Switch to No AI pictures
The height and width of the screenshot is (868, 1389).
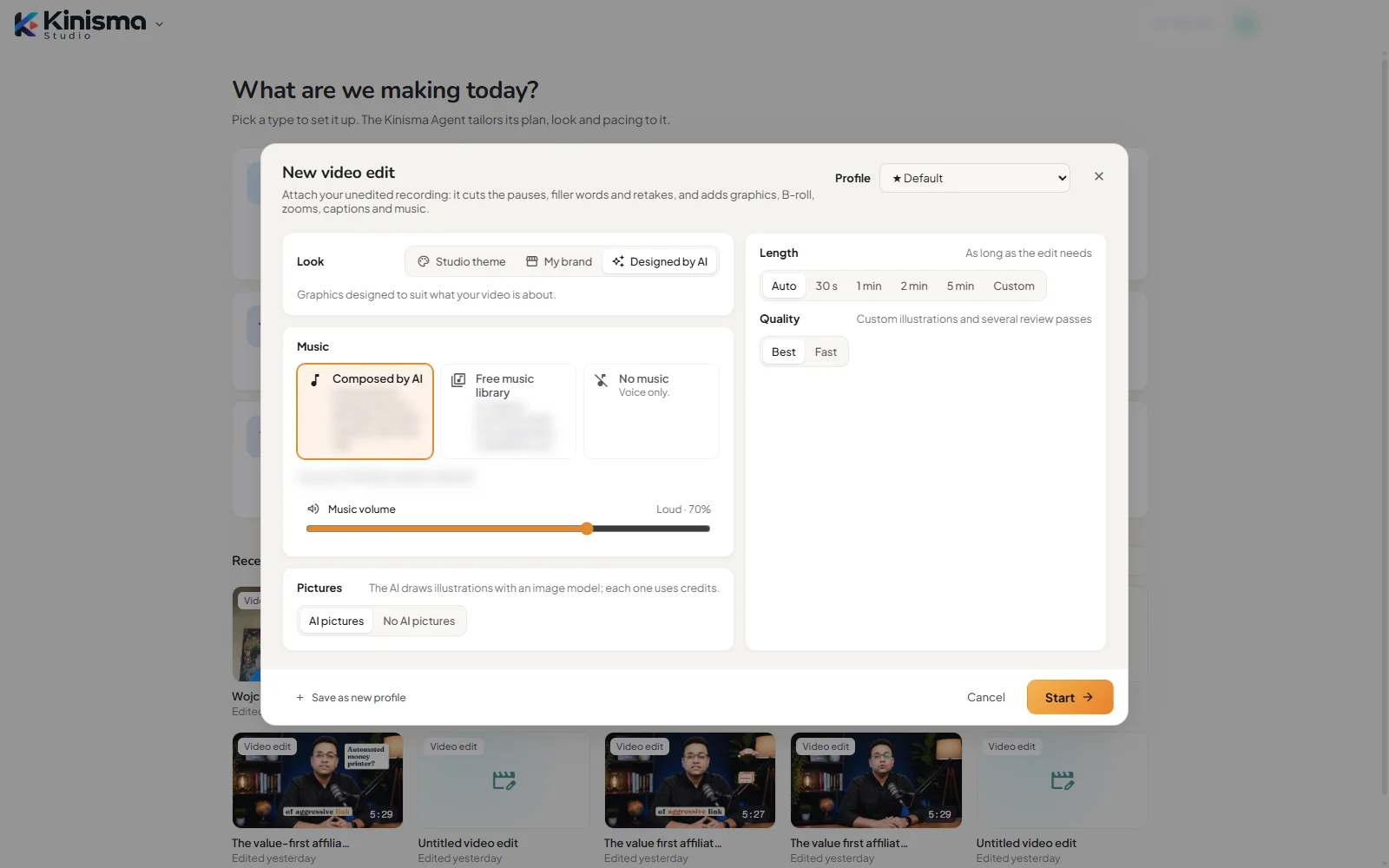[x=419, y=621]
